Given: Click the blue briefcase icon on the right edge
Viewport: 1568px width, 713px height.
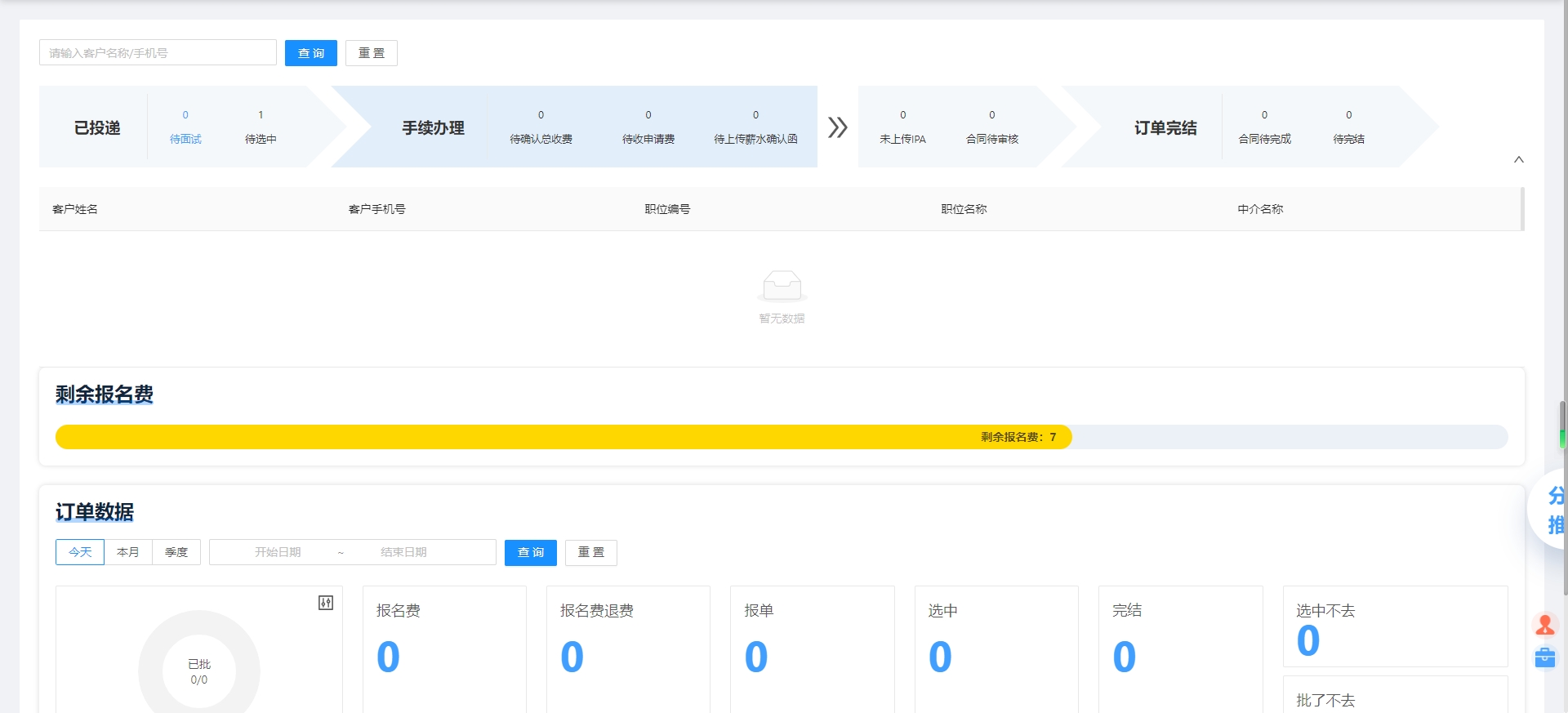Looking at the screenshot, I should pos(1544,657).
